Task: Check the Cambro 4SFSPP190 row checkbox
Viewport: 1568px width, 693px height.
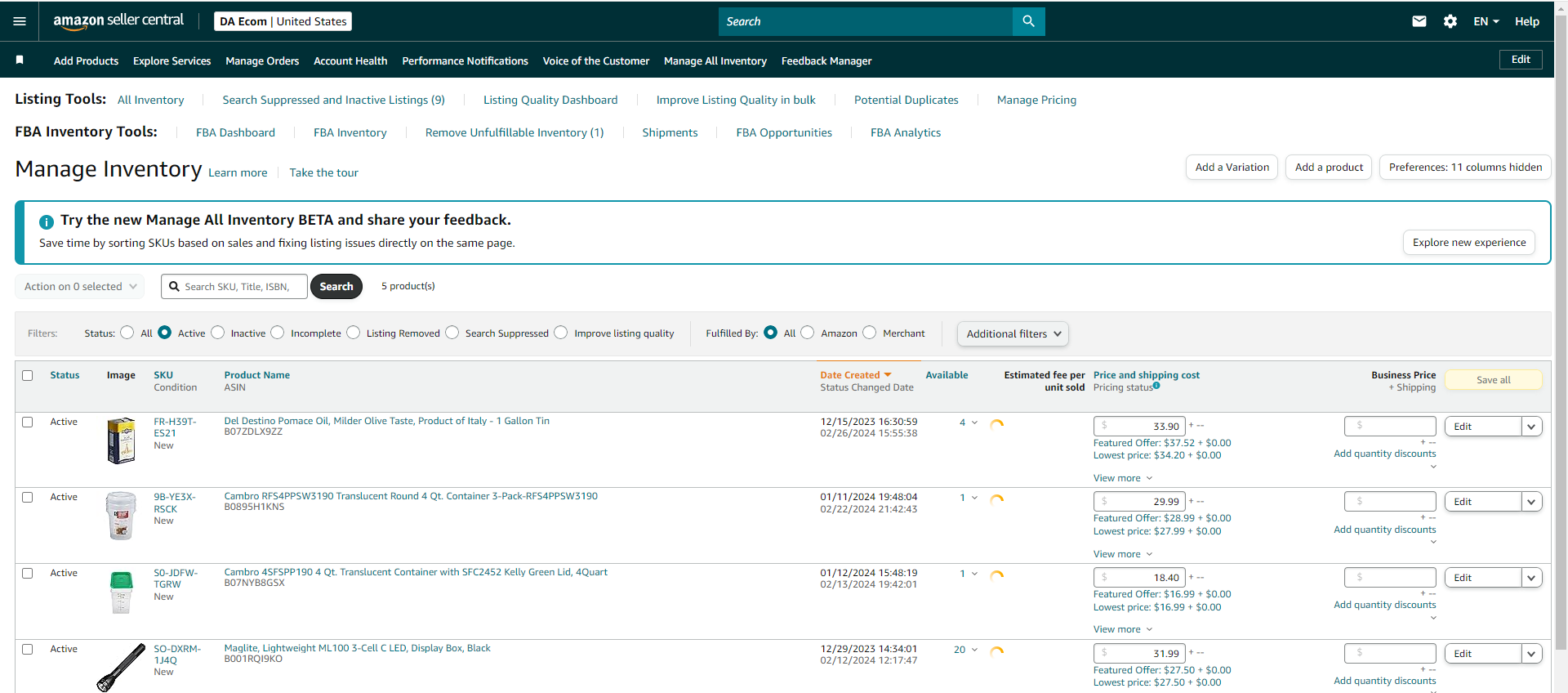Action: tap(28, 573)
